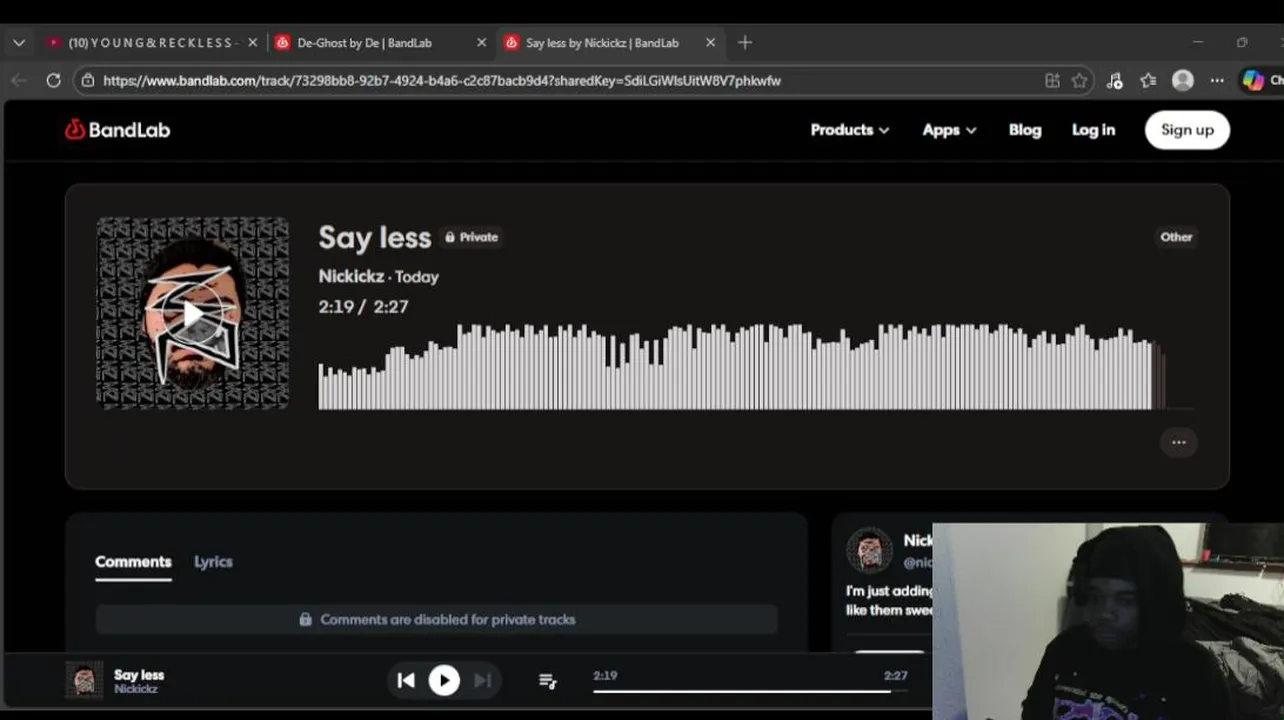This screenshot has width=1284, height=720.
Task: Select the Comments tab
Action: pos(133,562)
